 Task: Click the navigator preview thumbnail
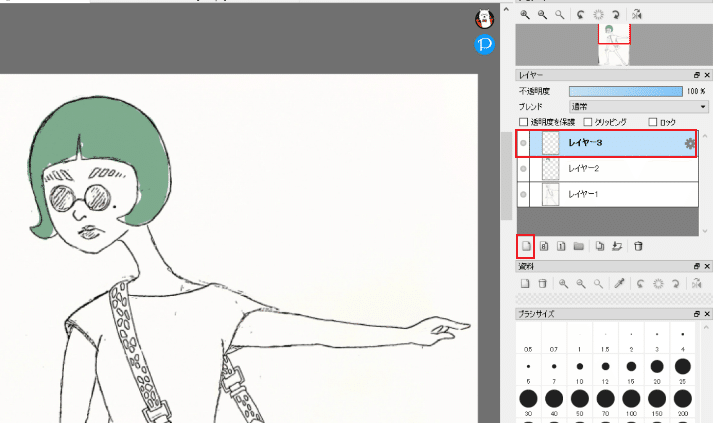point(614,45)
